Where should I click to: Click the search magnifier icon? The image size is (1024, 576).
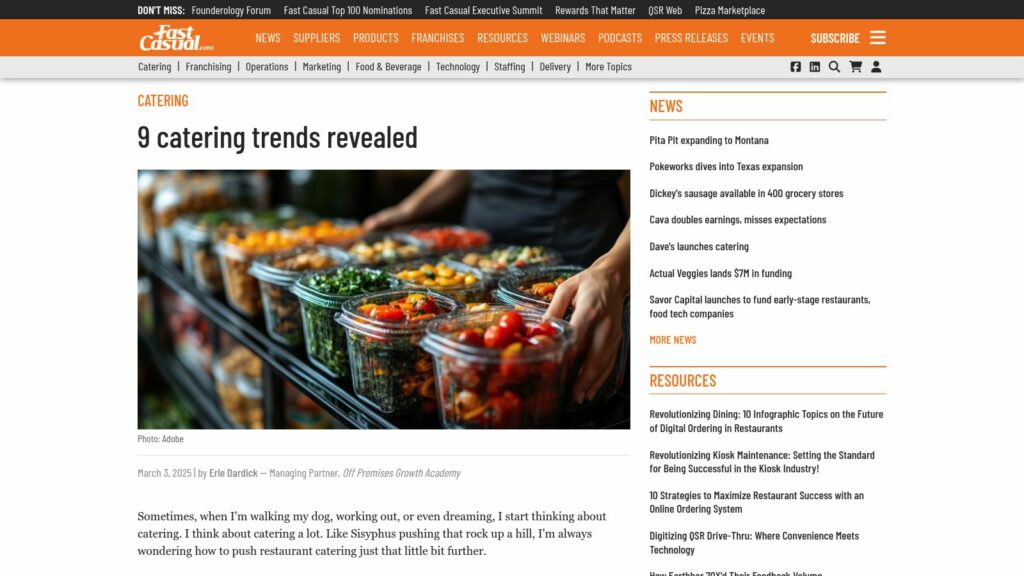[834, 67]
